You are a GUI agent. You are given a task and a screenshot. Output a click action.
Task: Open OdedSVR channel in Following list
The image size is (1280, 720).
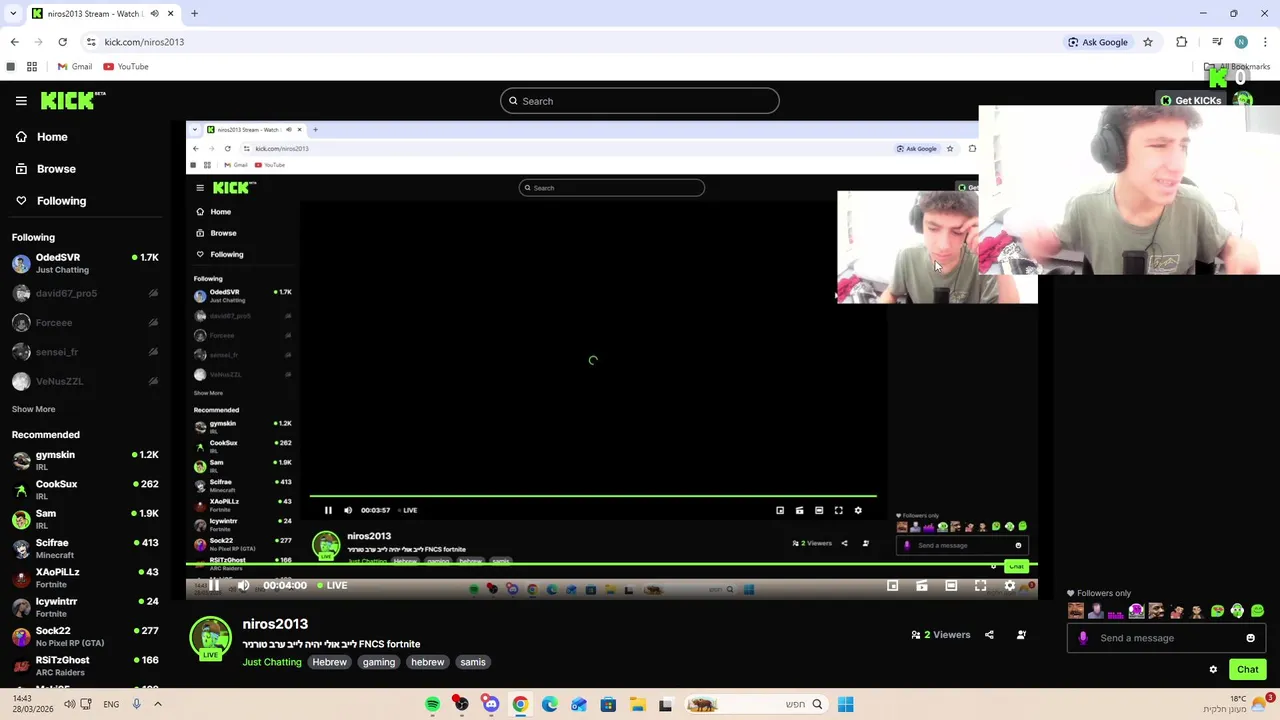click(85, 263)
